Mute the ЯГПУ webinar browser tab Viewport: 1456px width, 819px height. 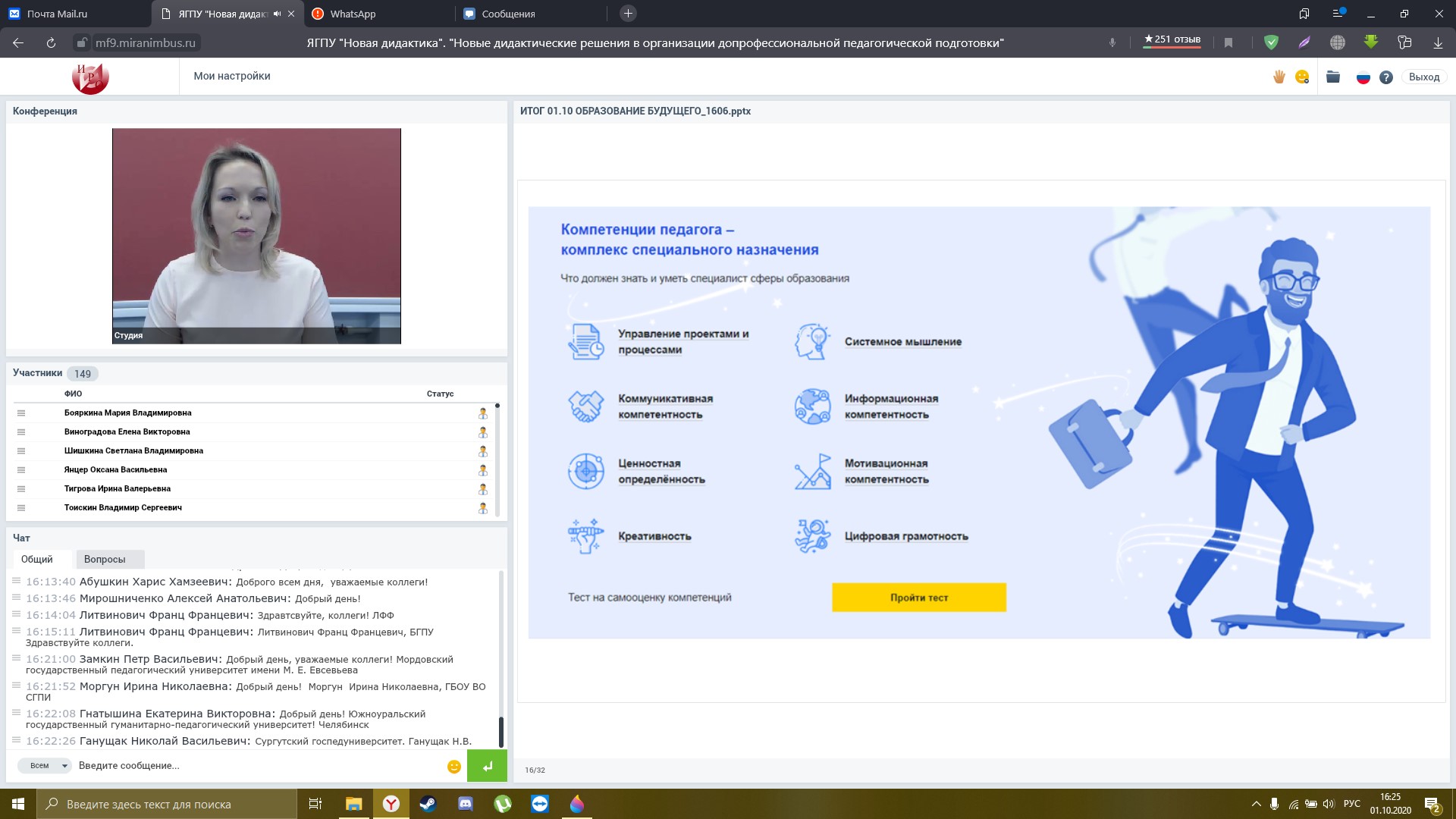pos(277,14)
